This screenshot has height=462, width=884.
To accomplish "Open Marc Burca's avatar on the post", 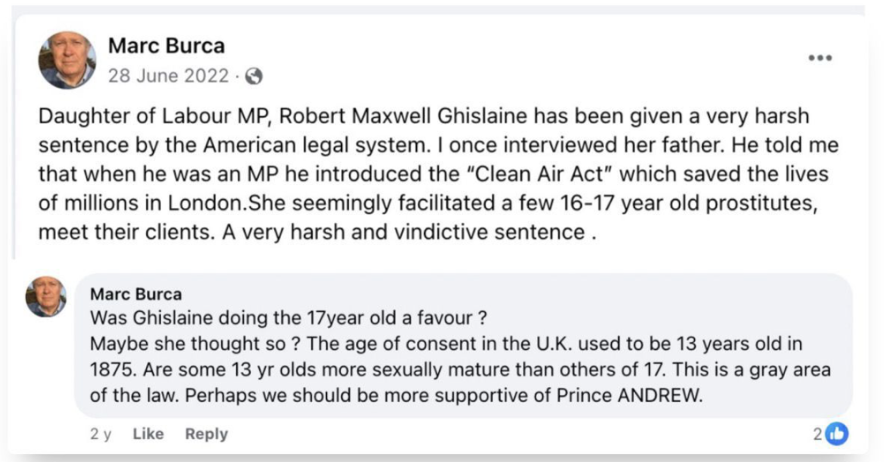I will pyautogui.click(x=67, y=59).
